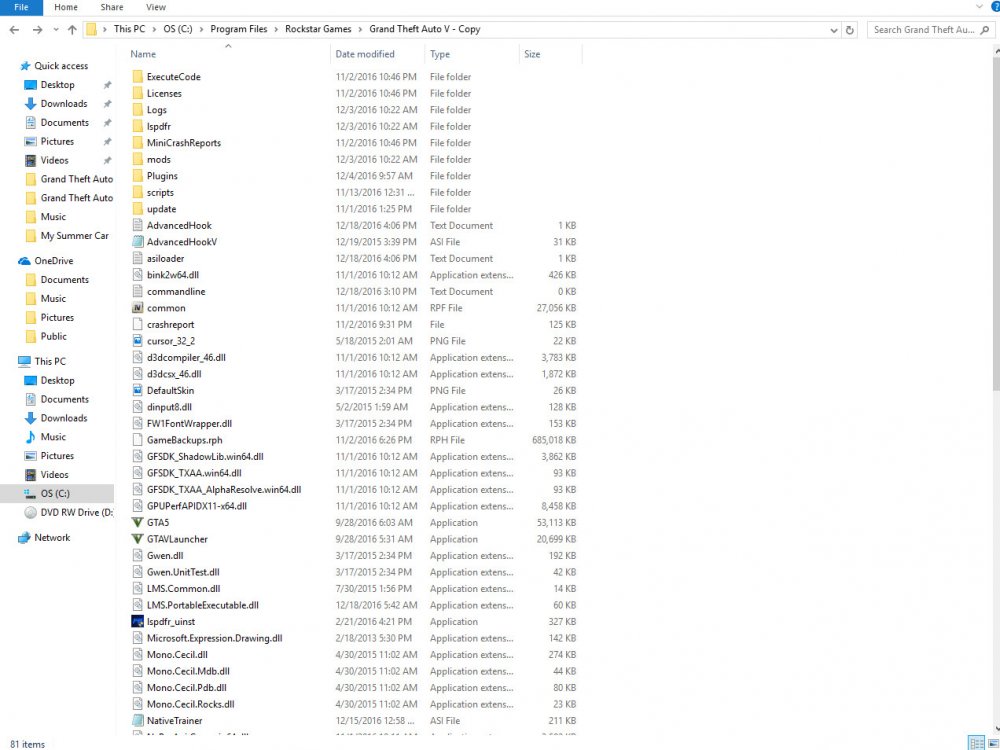Click the NativeTrainer ASI file icon

(x=137, y=720)
